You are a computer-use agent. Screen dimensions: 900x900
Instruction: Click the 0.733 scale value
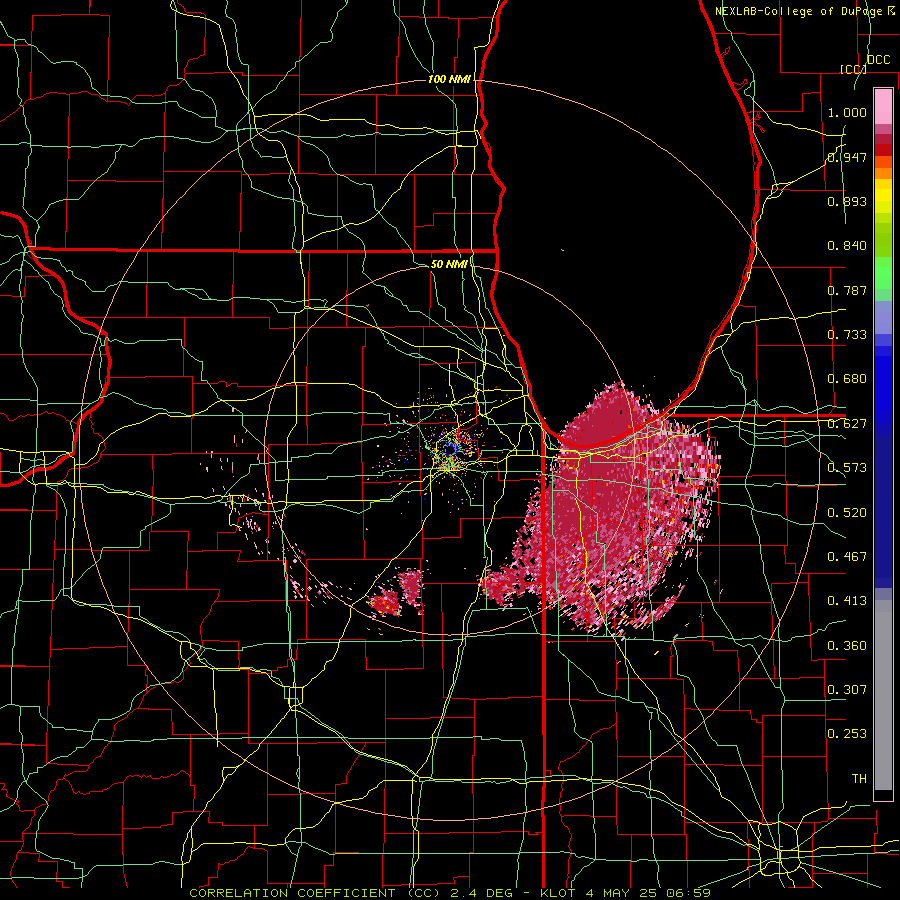click(x=847, y=335)
